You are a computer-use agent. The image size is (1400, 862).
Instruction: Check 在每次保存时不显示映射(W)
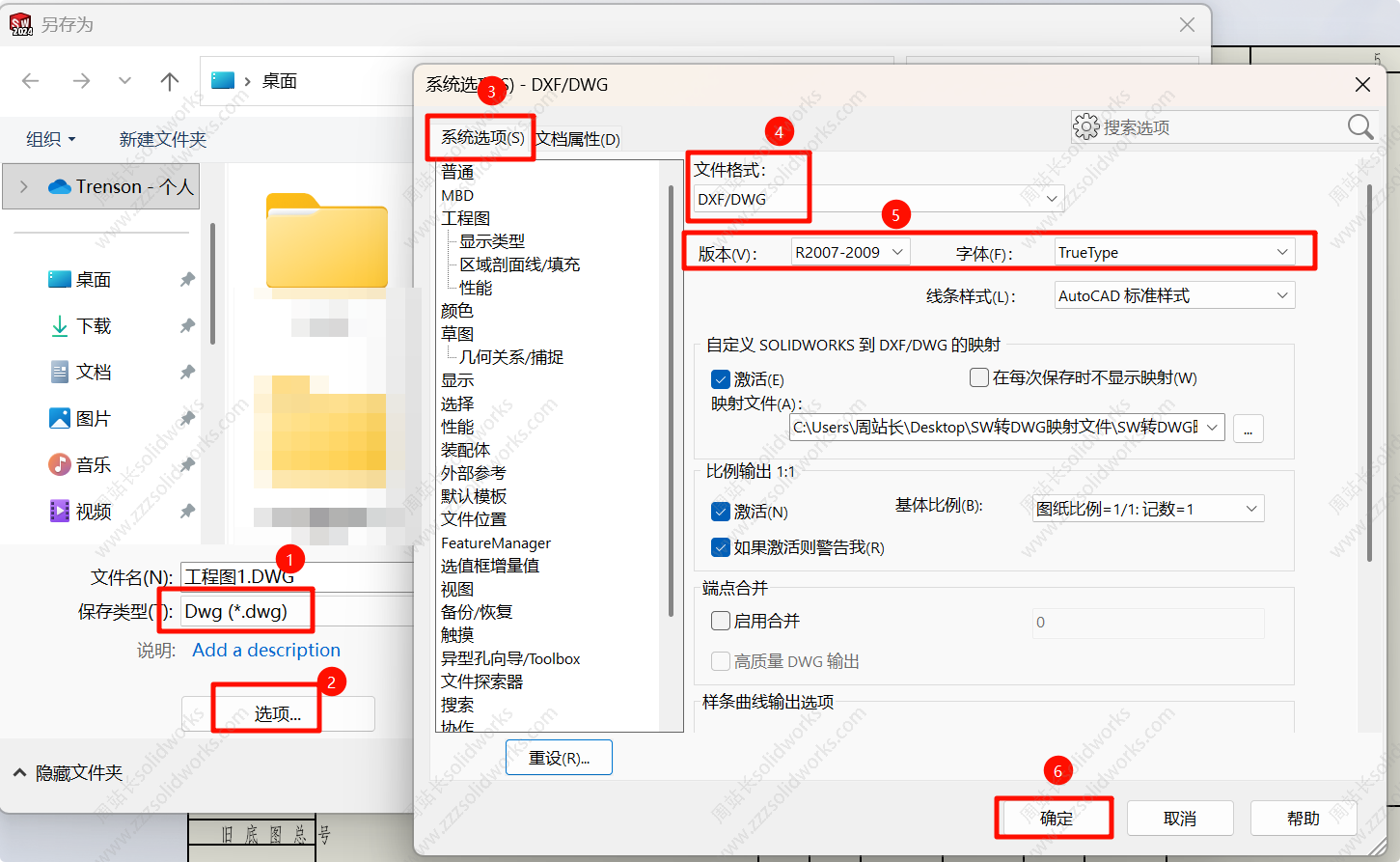(979, 377)
